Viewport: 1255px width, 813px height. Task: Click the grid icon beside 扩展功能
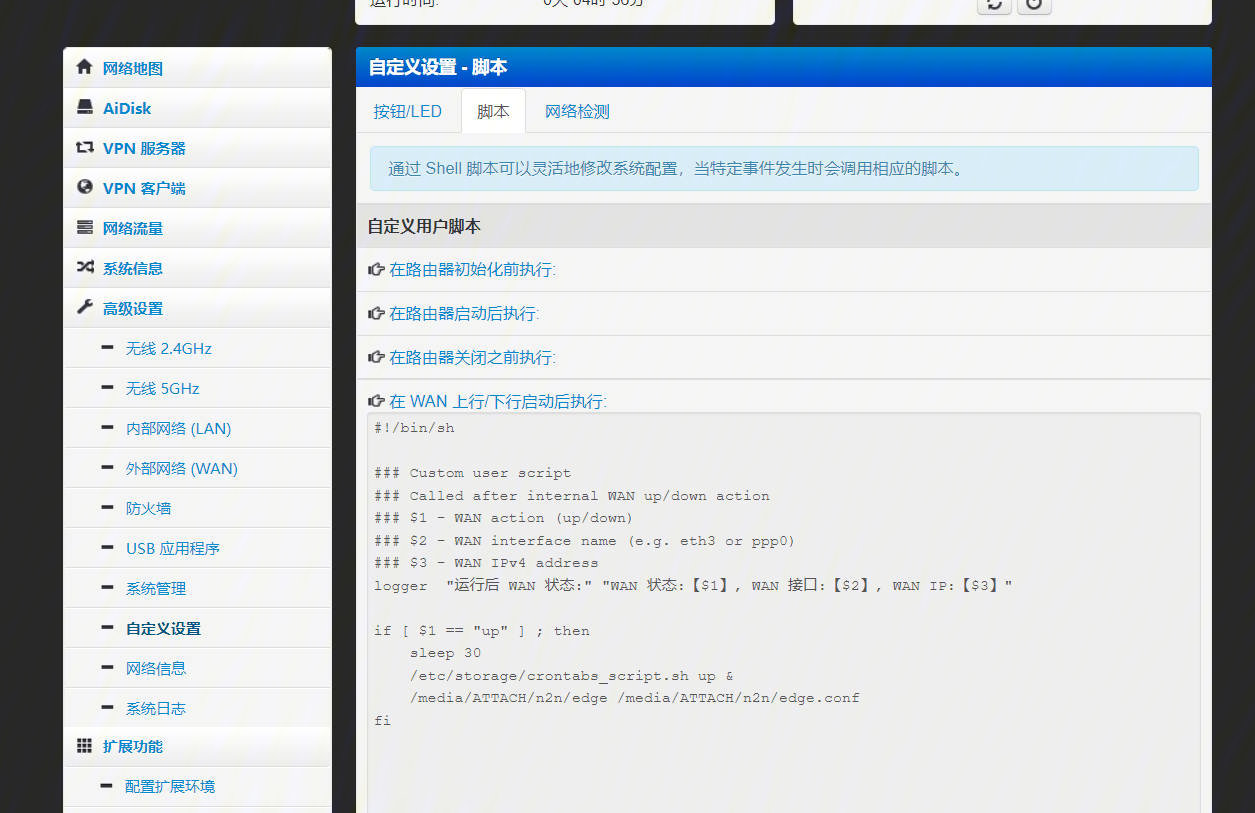point(84,746)
